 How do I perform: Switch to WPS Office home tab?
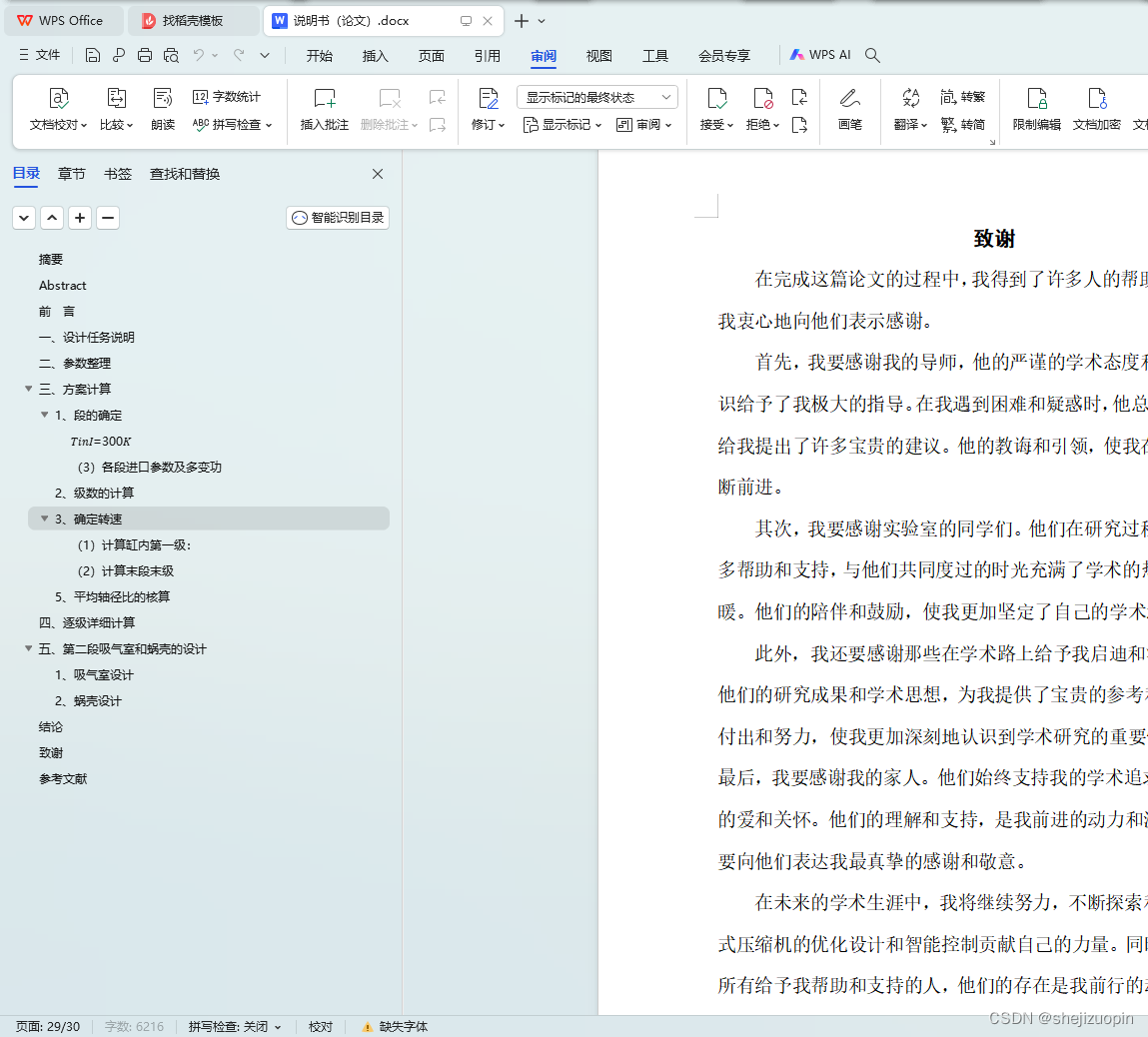(x=63, y=21)
